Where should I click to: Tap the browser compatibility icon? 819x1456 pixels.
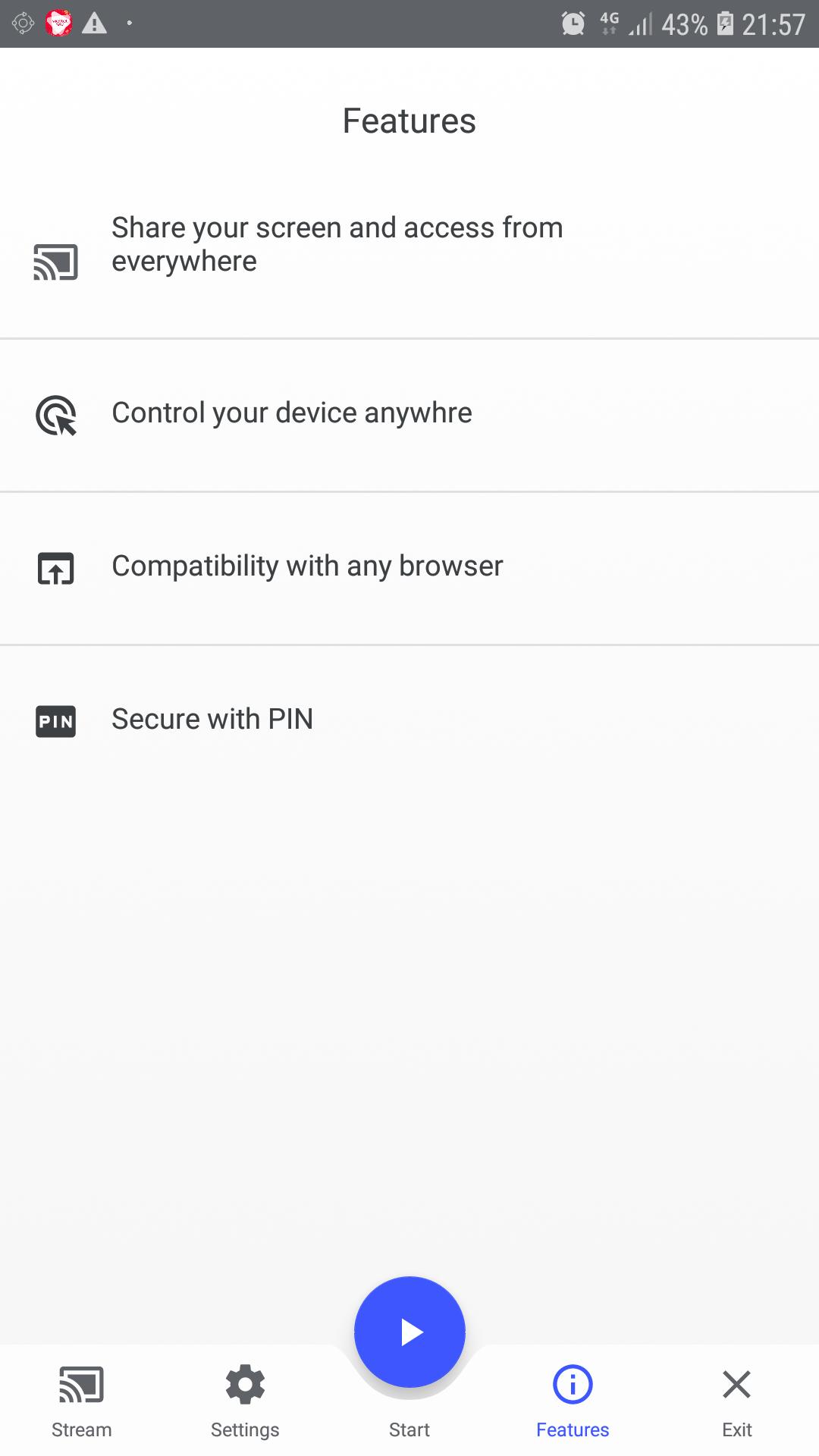56,568
